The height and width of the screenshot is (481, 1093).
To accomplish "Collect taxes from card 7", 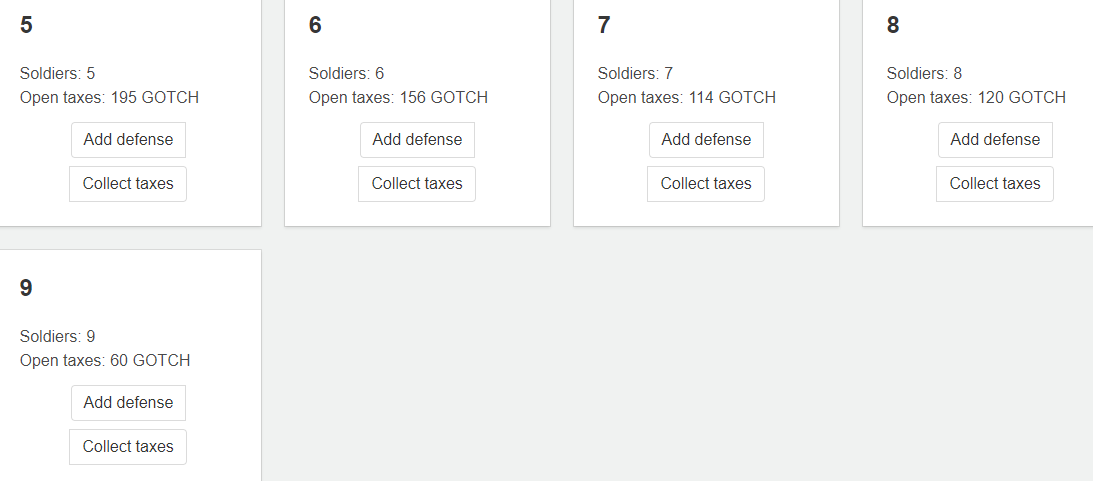I will [x=706, y=184].
